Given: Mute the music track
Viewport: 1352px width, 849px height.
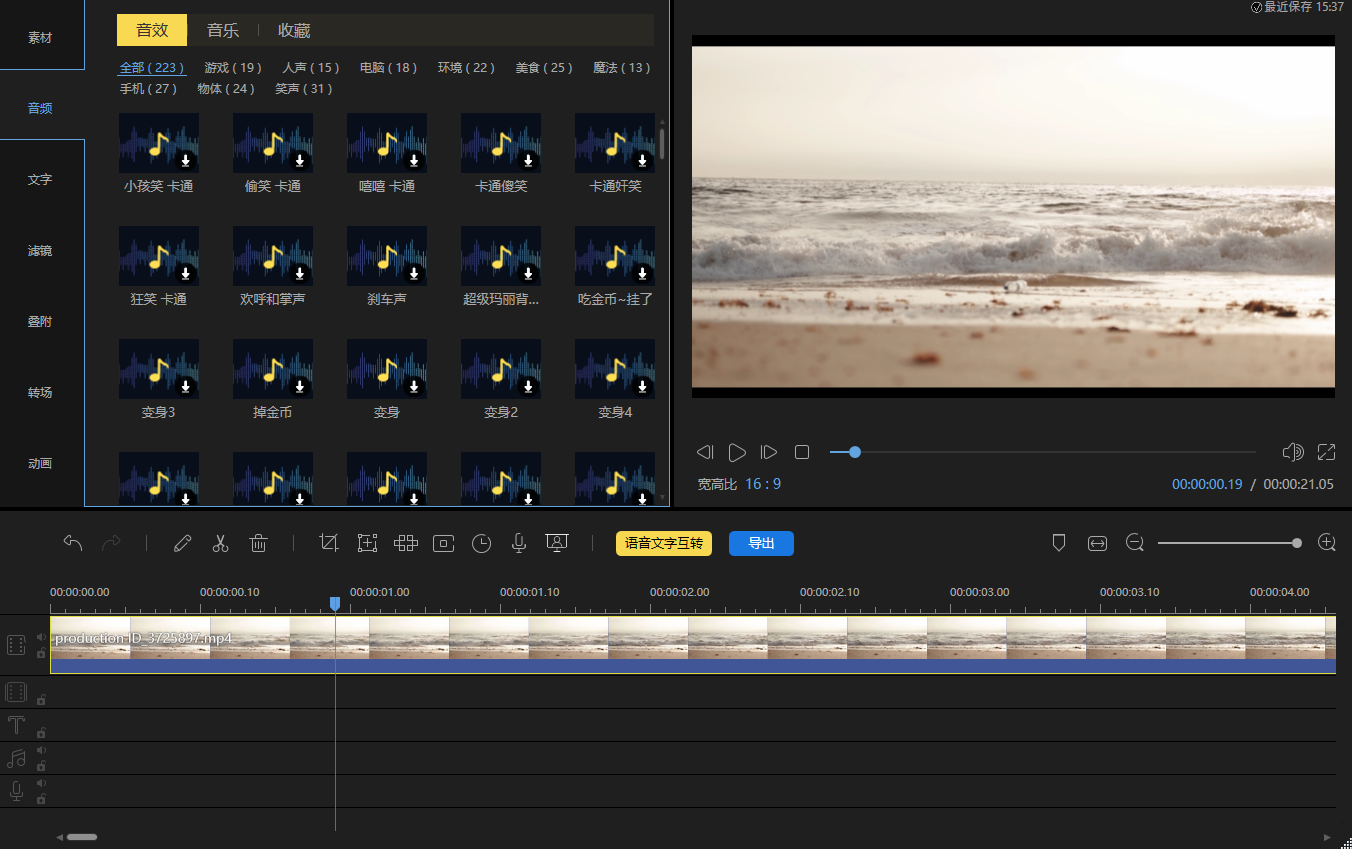Looking at the screenshot, I should [x=41, y=749].
